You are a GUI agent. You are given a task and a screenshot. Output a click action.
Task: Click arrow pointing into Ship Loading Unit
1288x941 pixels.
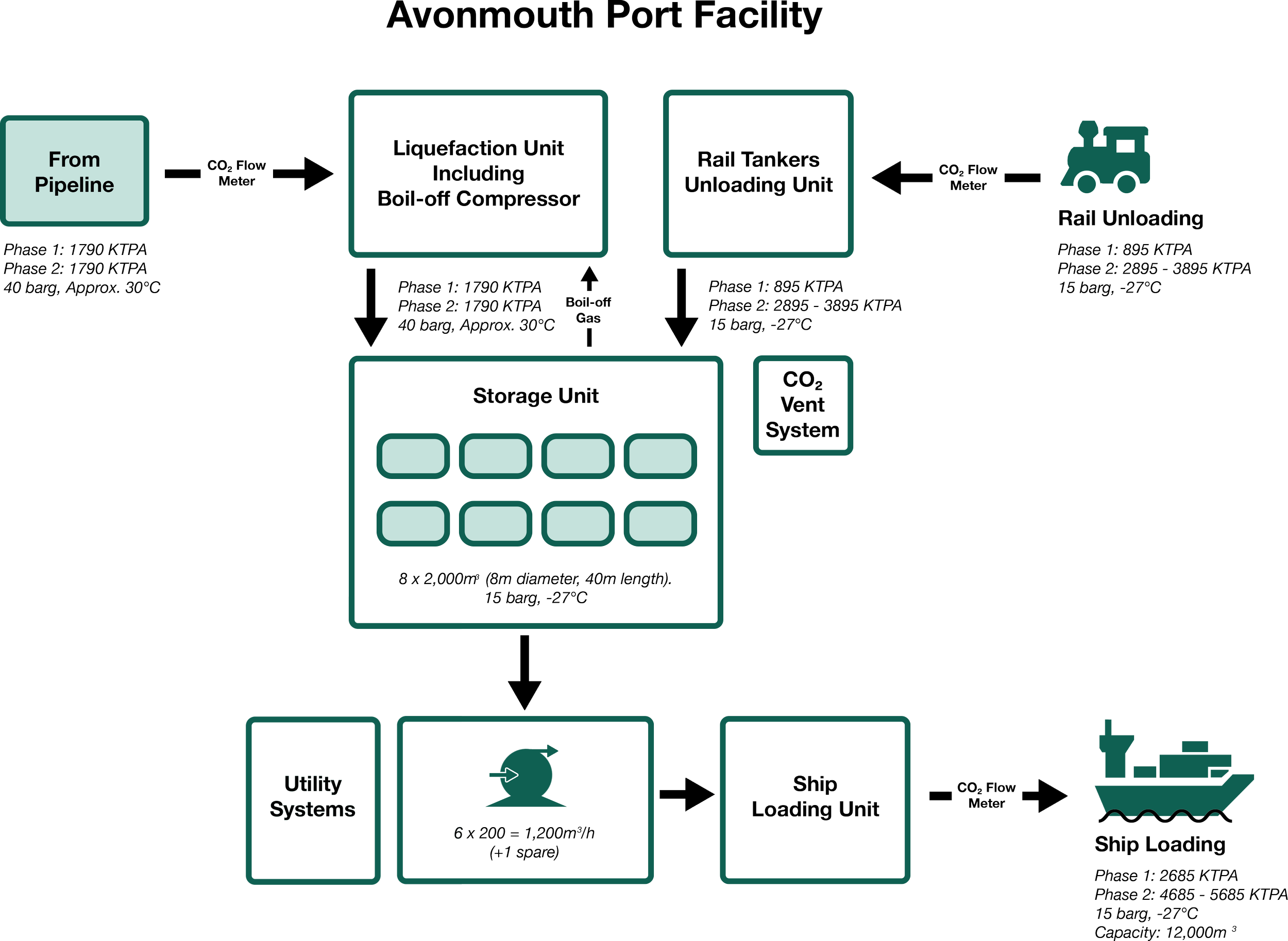coord(688,794)
